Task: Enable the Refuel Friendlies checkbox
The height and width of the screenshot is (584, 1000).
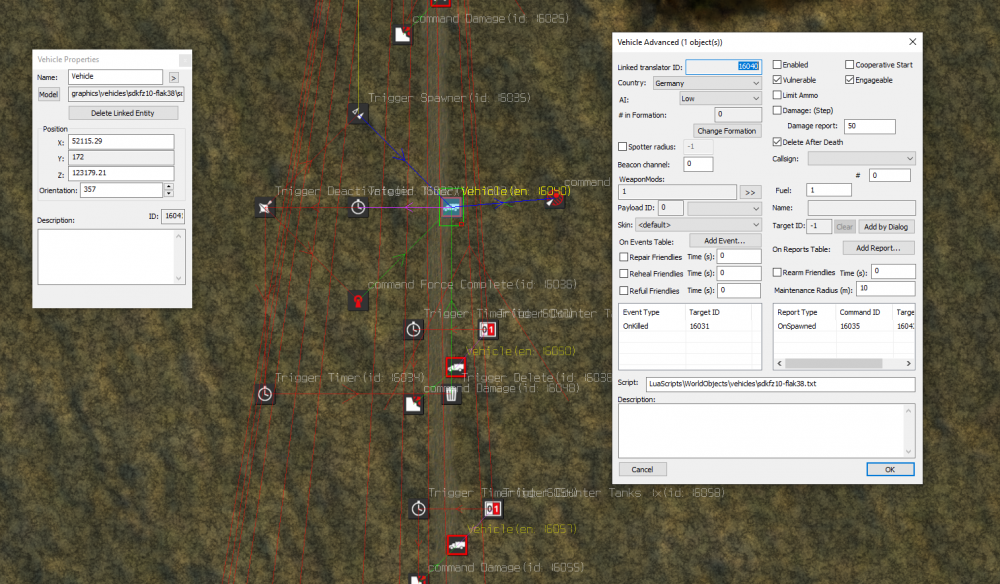Action: tap(624, 291)
